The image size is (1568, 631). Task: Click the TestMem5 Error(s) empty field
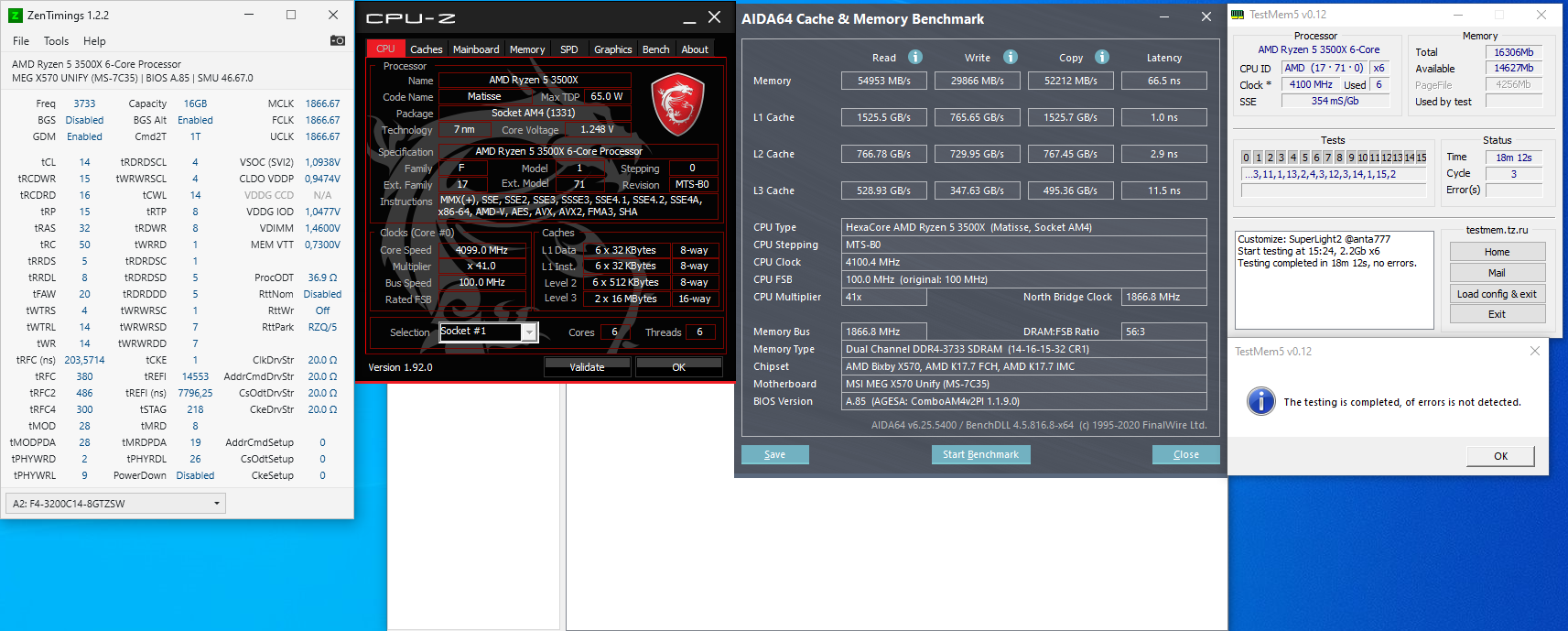[1514, 190]
